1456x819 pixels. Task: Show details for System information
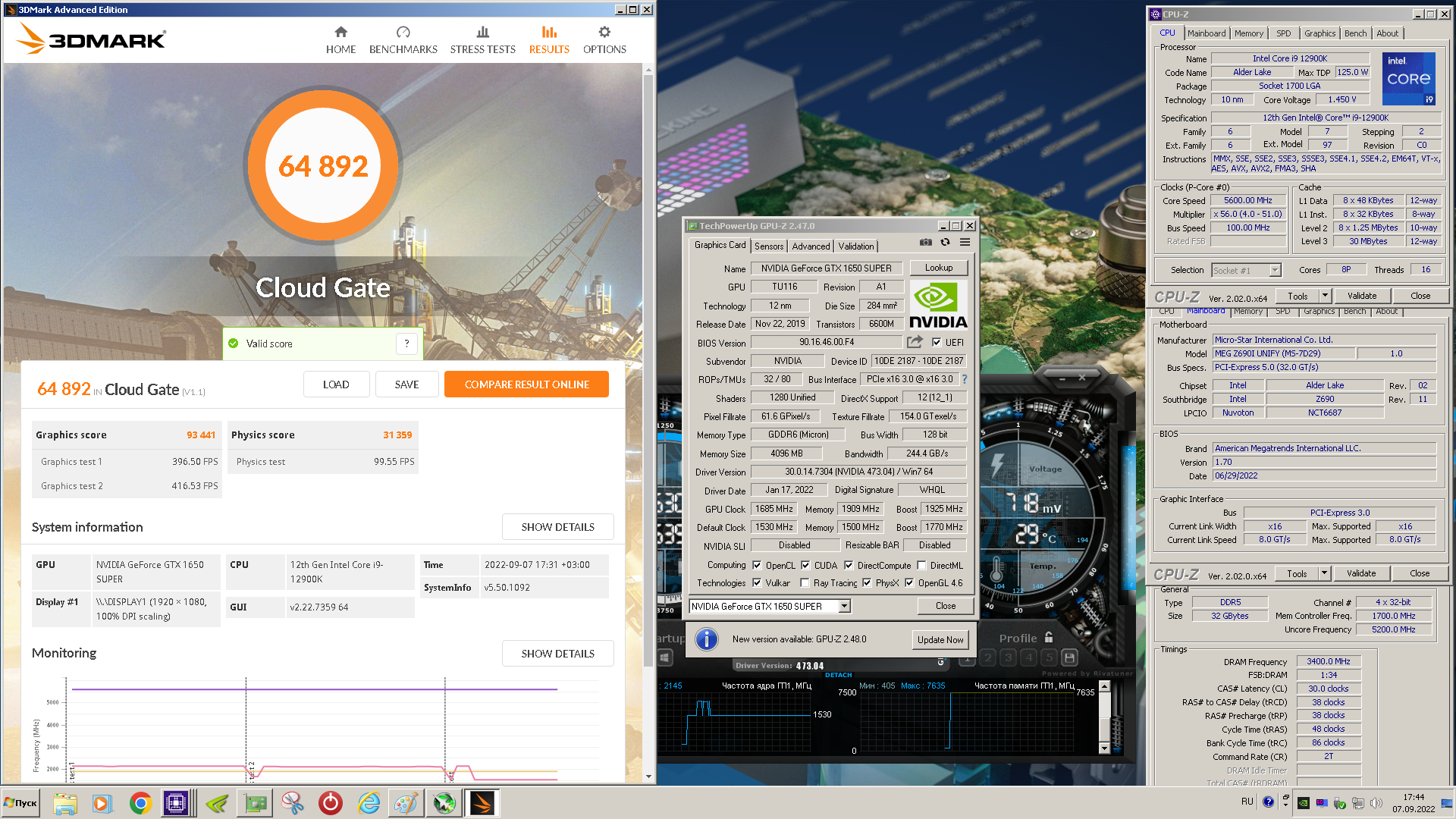(x=557, y=527)
